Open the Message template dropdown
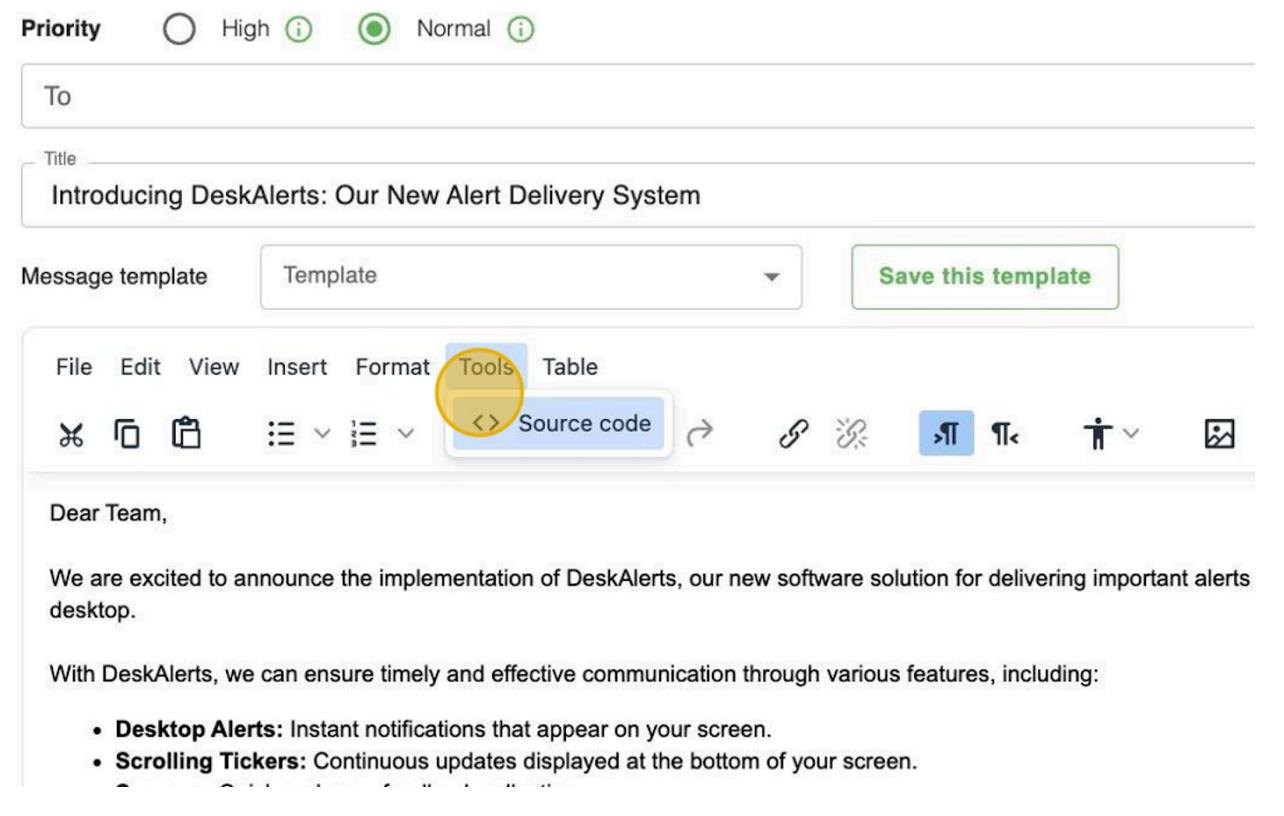Viewport: 1284px width, 816px height. [530, 277]
